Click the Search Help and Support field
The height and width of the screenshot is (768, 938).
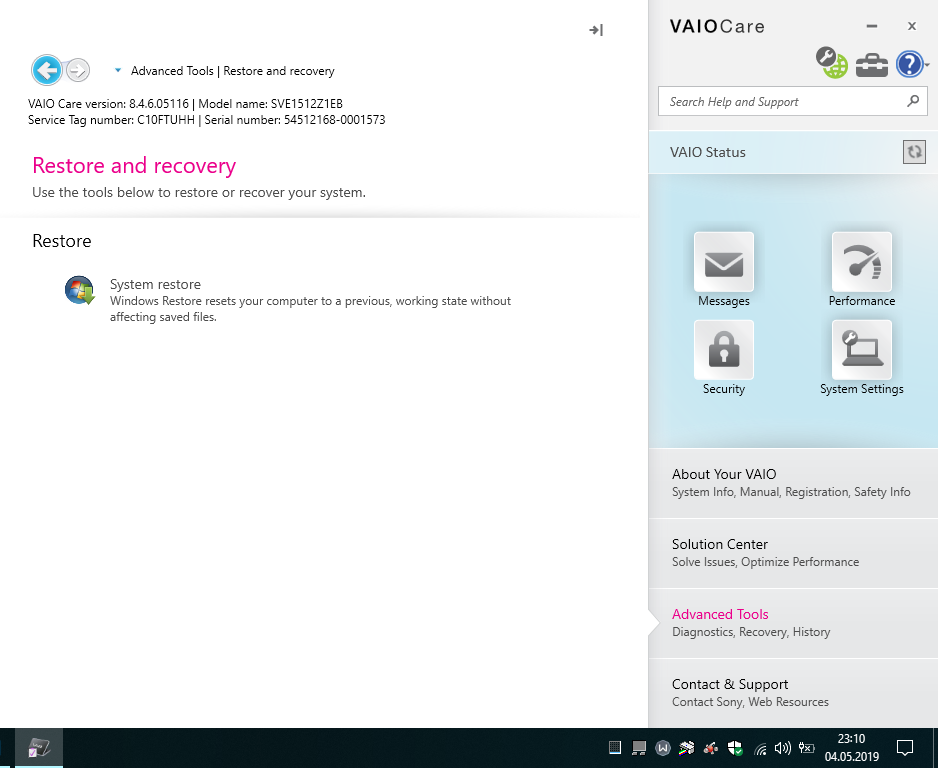[x=780, y=101]
